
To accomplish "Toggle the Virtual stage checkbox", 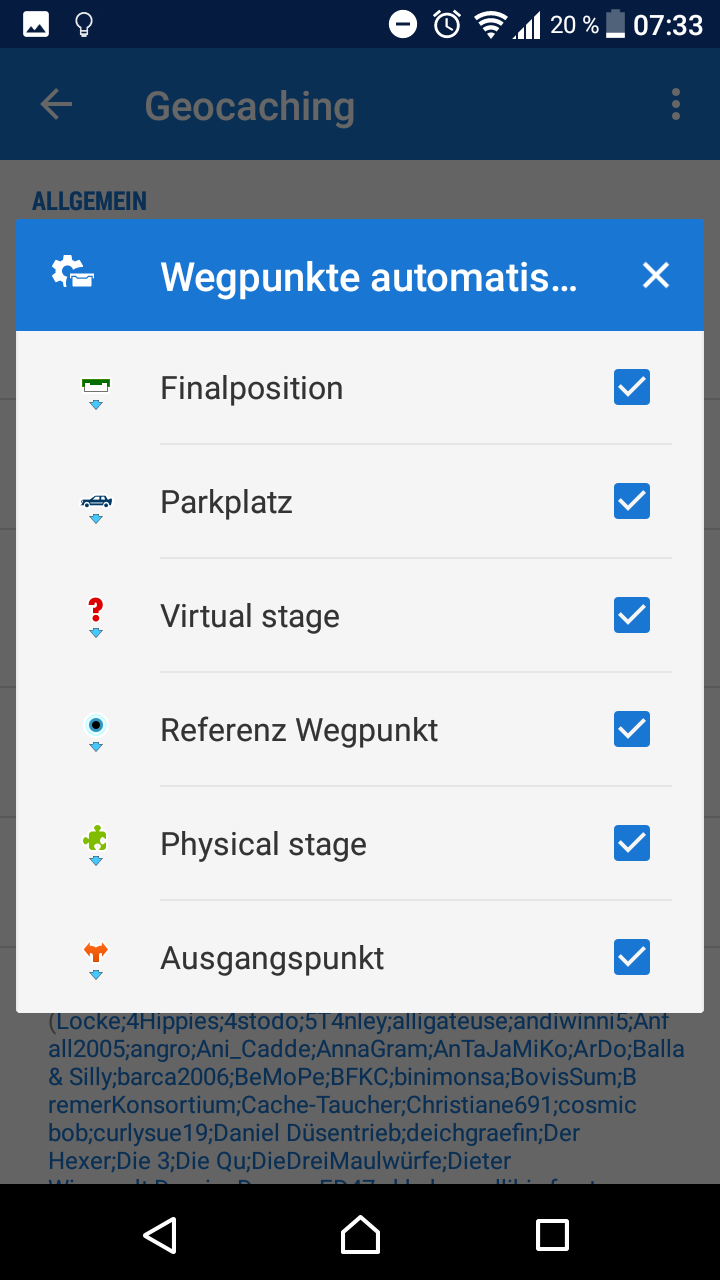I will tap(632, 615).
